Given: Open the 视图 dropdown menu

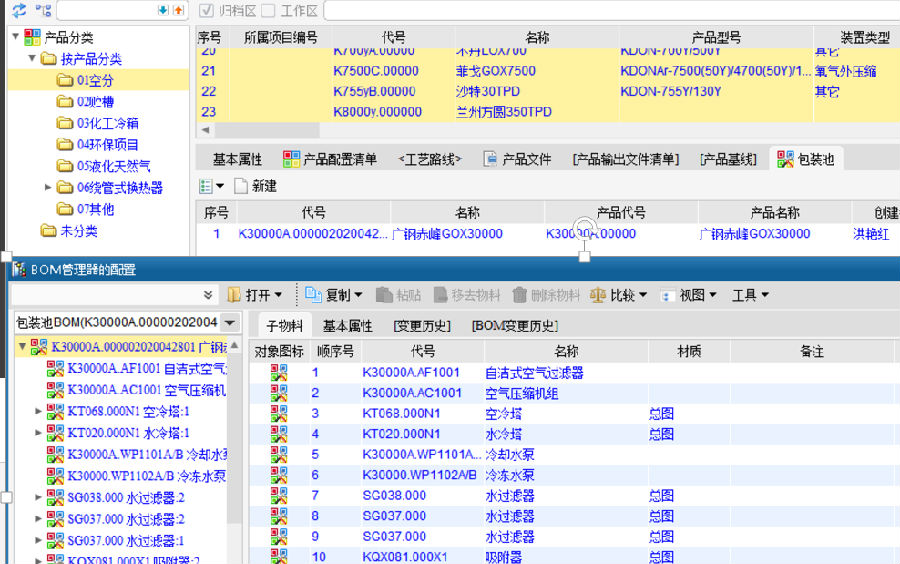Looking at the screenshot, I should click(689, 295).
